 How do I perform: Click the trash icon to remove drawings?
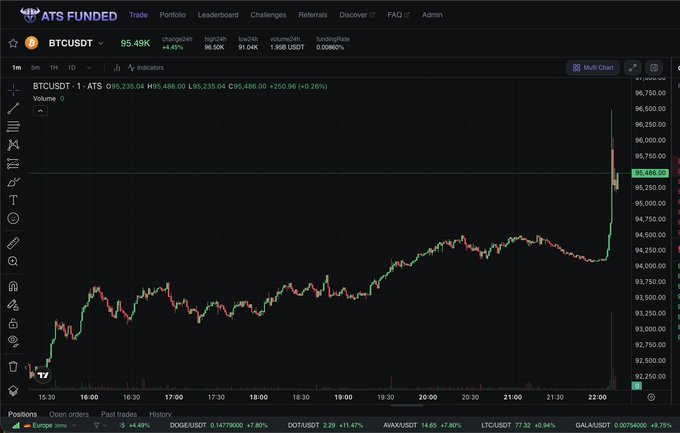(x=13, y=366)
